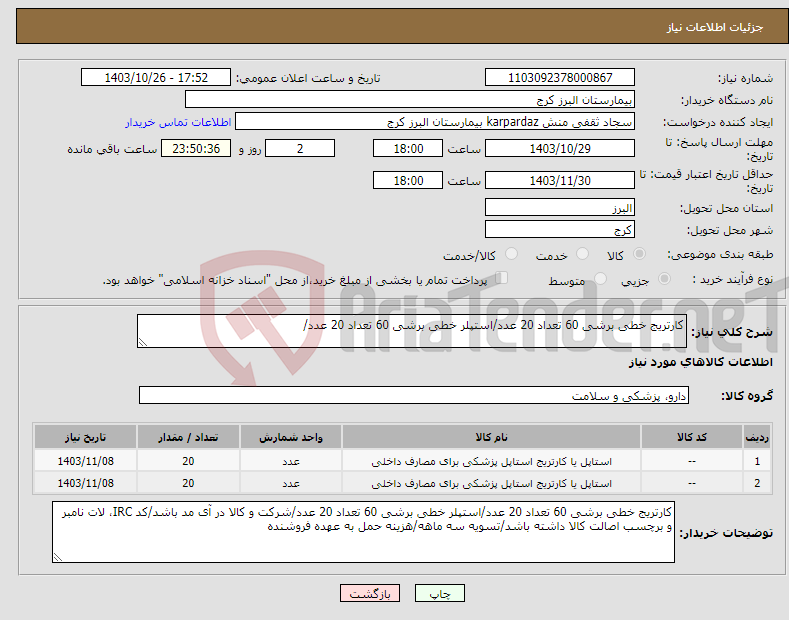Click row 1 need date 1403/11/08
Image resolution: width=789 pixels, height=620 pixels.
click(x=85, y=461)
